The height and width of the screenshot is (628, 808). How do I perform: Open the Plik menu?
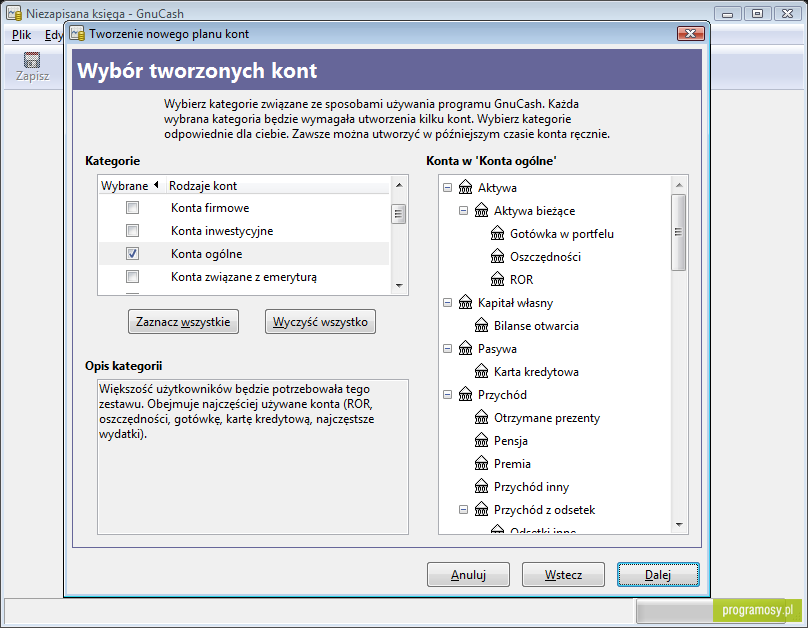click(22, 35)
